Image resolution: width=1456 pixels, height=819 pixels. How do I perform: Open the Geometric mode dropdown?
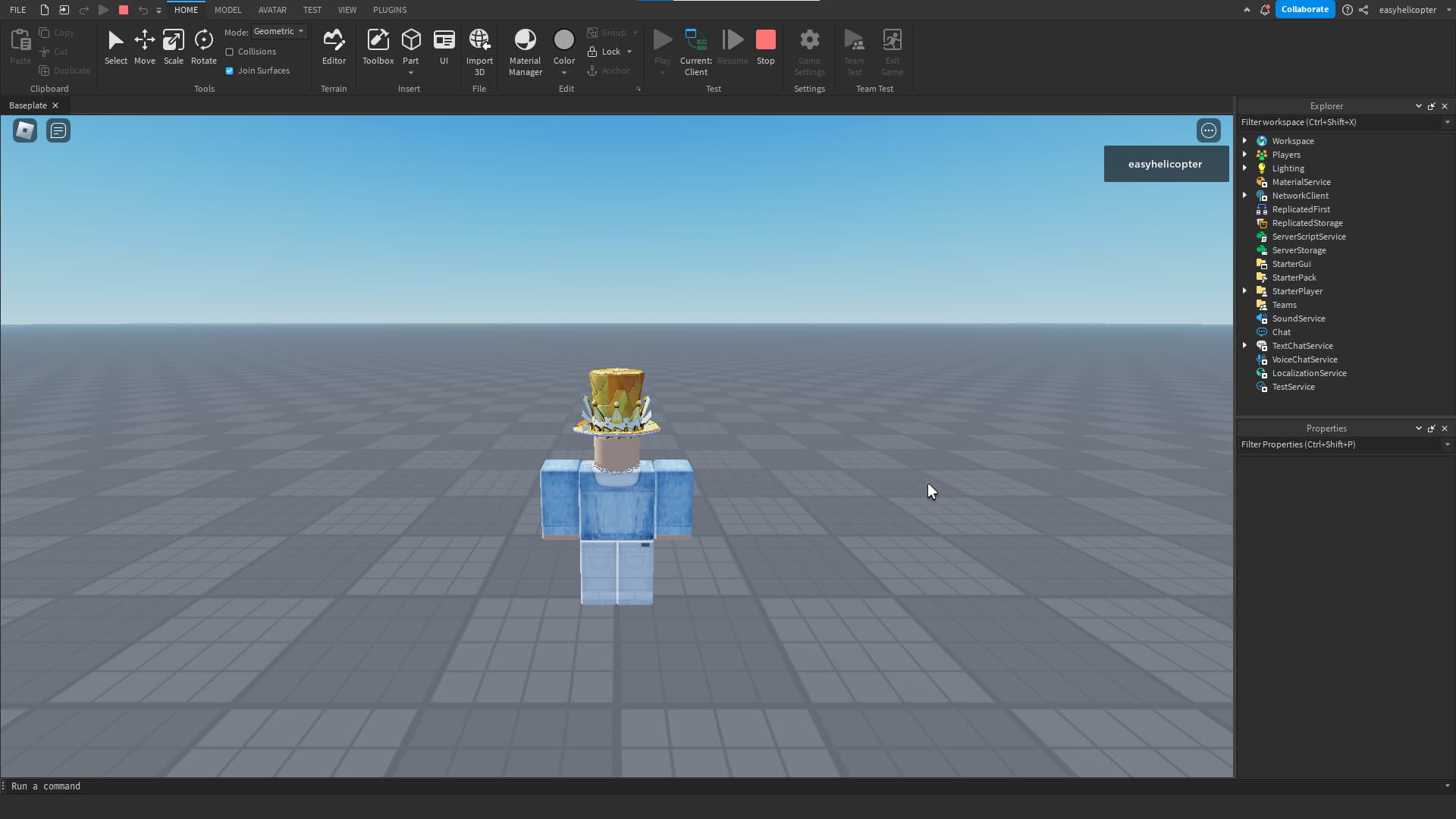tap(279, 31)
